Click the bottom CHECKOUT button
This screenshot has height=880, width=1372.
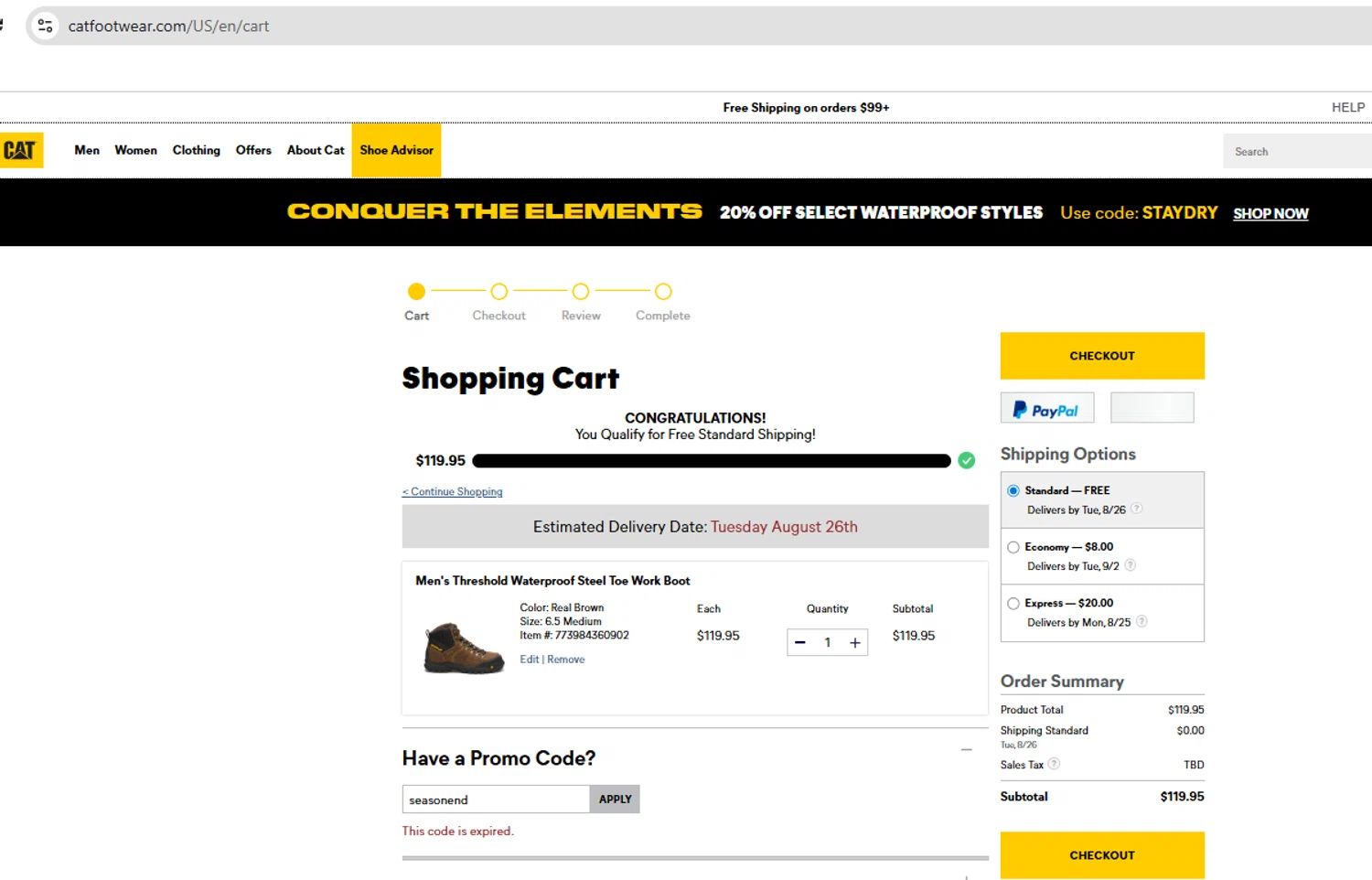[x=1102, y=855]
